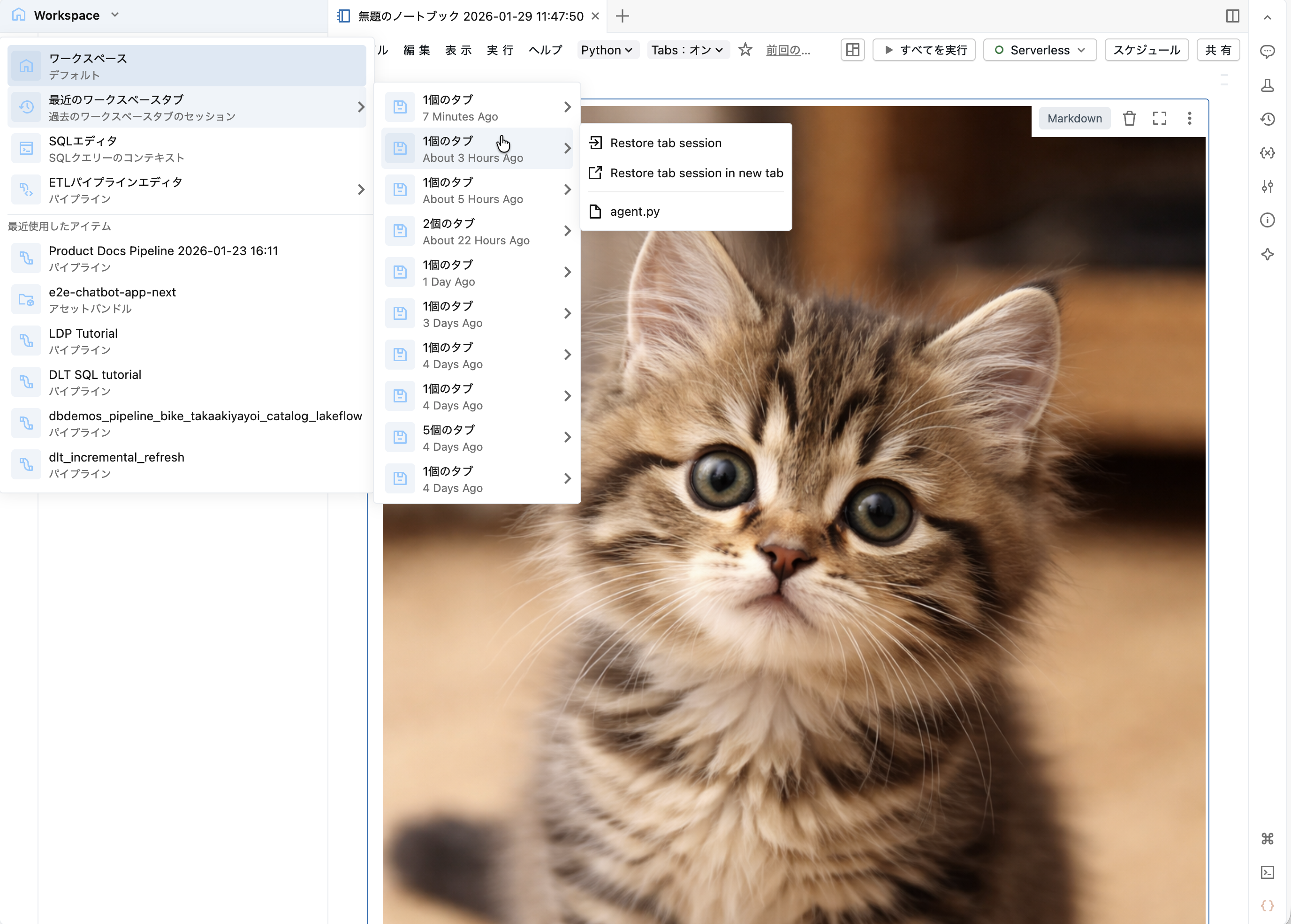The height and width of the screenshot is (924, 1291).
Task: Toggle the side panel layout icon
Action: pos(1232,16)
